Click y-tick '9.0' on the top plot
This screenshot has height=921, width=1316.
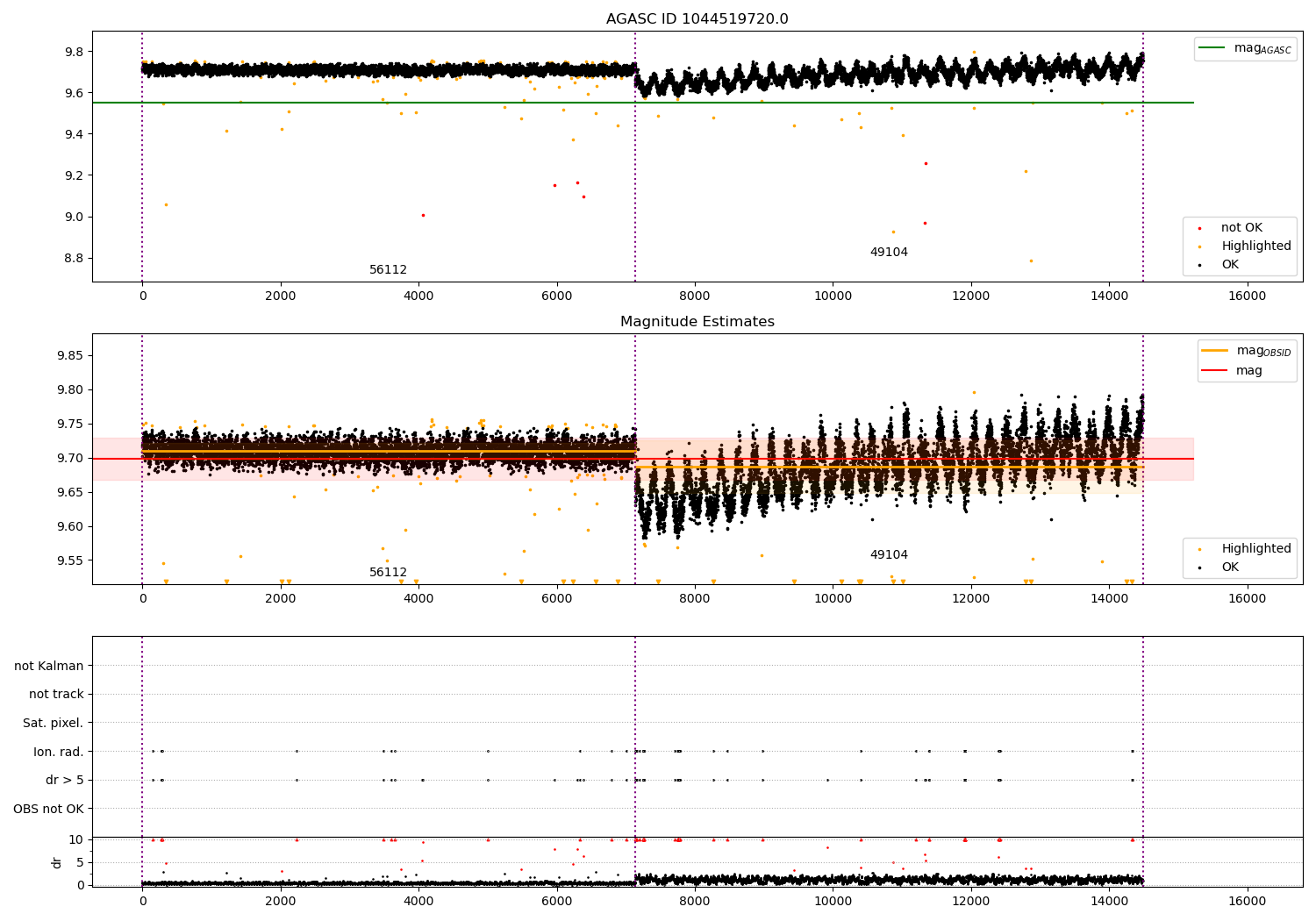coord(73,217)
